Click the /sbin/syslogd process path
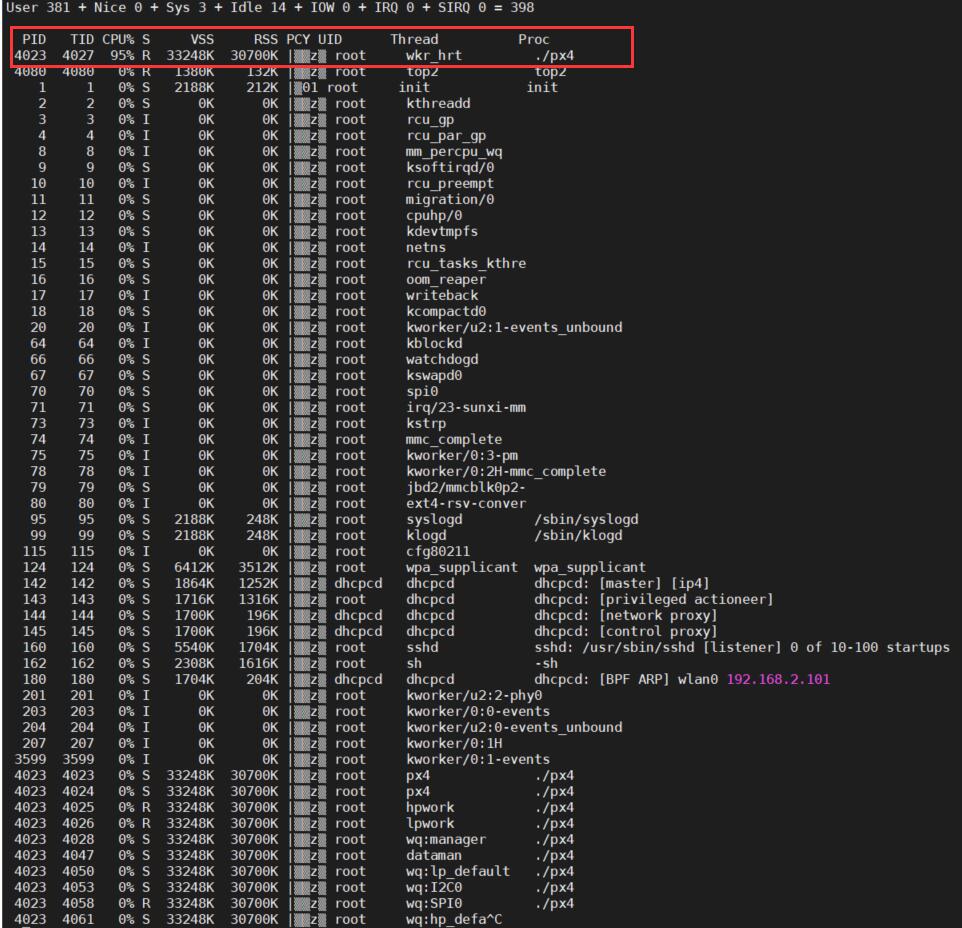Image resolution: width=962 pixels, height=928 pixels. [586, 520]
